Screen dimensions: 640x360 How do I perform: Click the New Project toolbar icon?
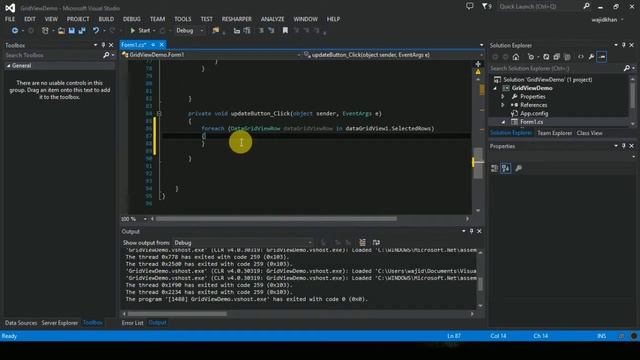[x=45, y=31]
